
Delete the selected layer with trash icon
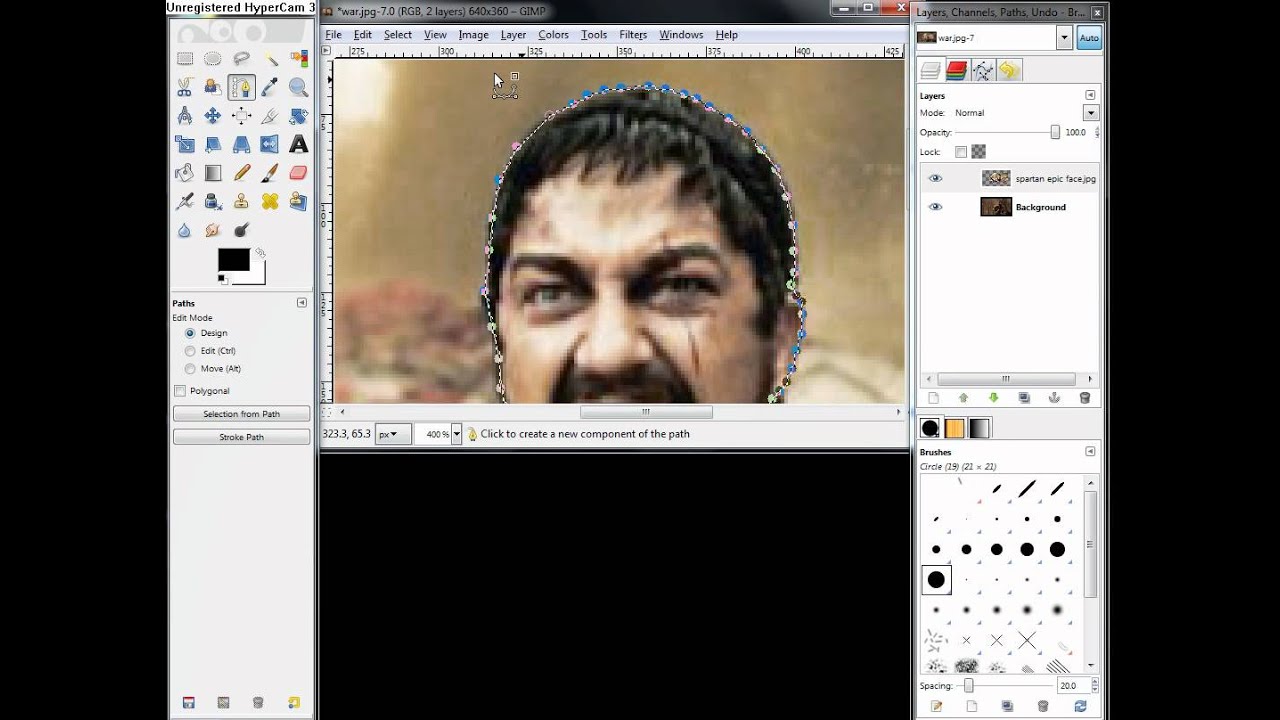1085,398
